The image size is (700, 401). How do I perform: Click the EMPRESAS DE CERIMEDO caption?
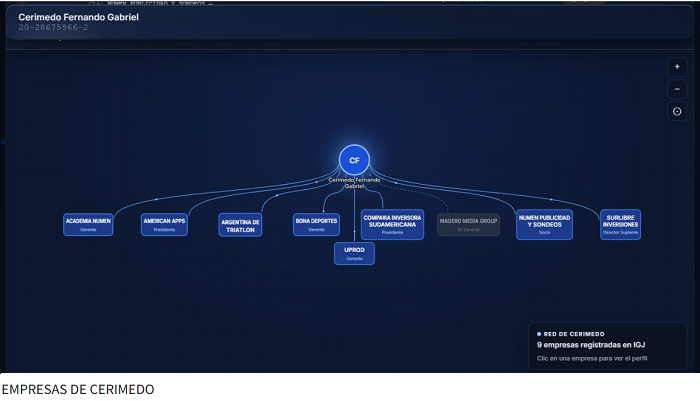78,389
